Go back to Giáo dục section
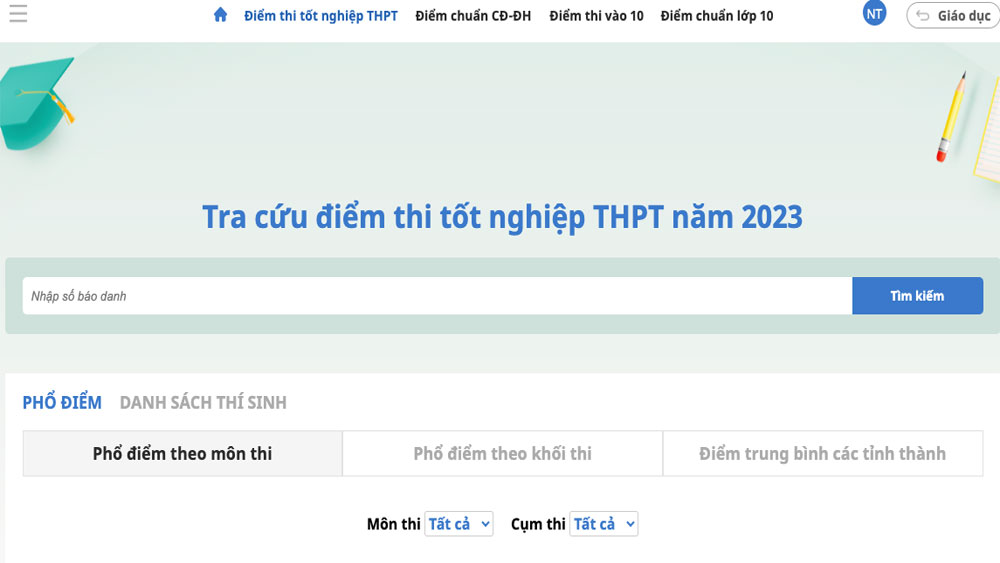1000x563 pixels. tap(952, 16)
